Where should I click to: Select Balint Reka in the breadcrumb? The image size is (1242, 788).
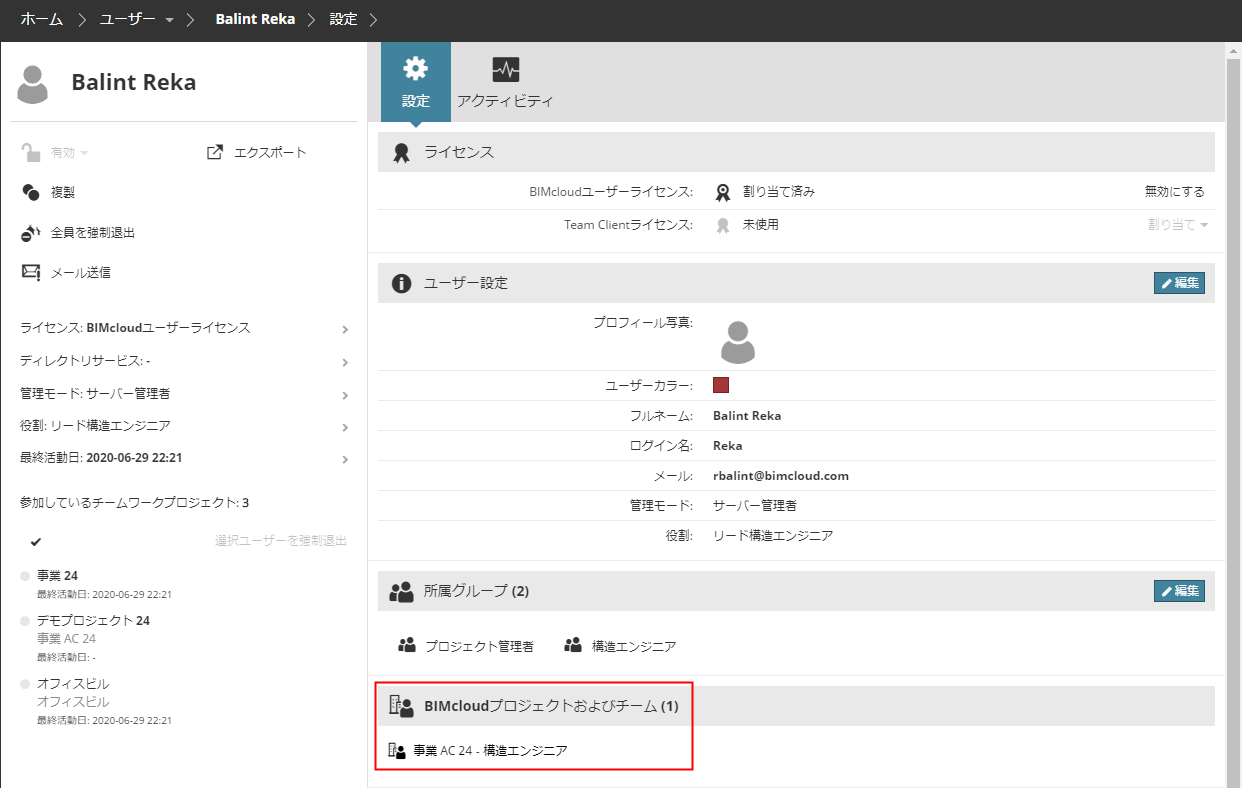click(x=255, y=19)
